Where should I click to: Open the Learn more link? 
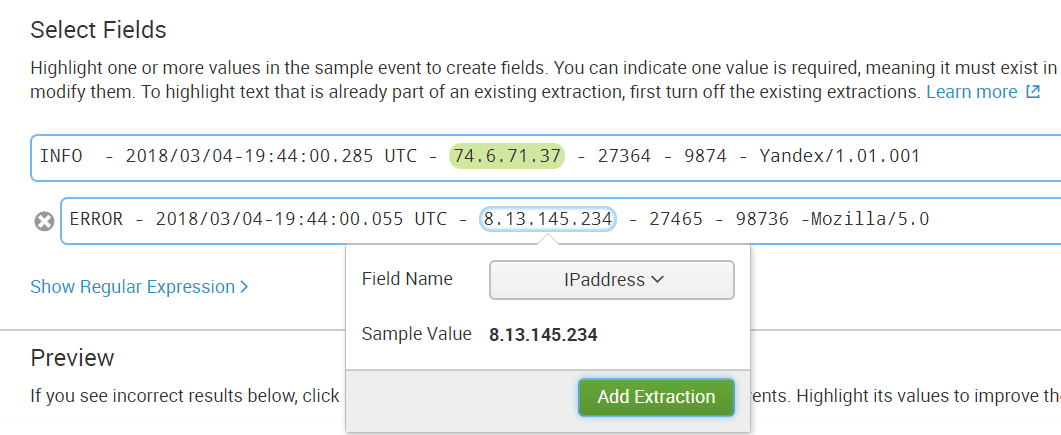(970, 92)
